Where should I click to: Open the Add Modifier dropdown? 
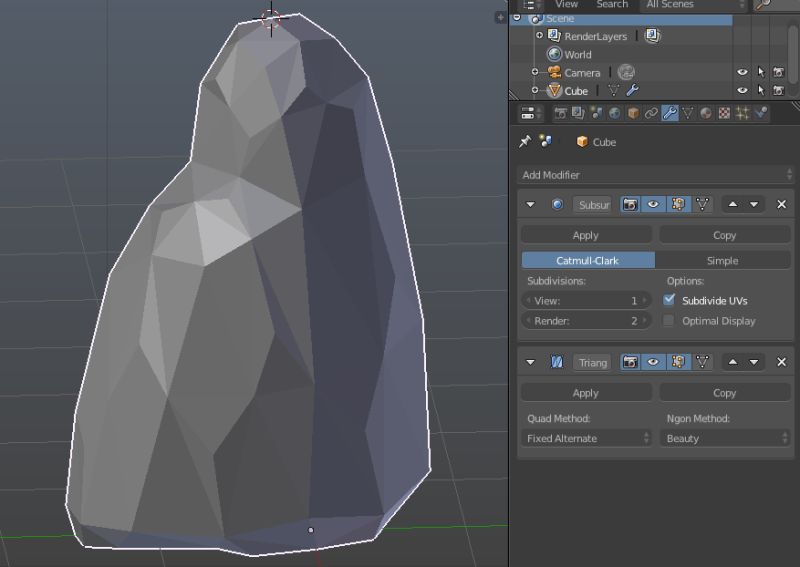[656, 175]
